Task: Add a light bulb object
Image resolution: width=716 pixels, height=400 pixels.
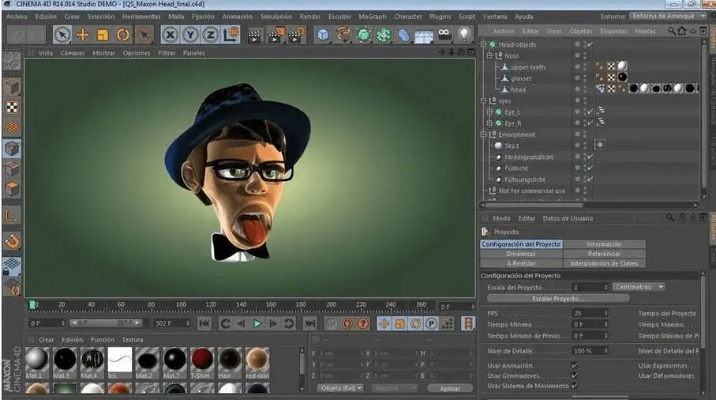Action: [x=464, y=35]
